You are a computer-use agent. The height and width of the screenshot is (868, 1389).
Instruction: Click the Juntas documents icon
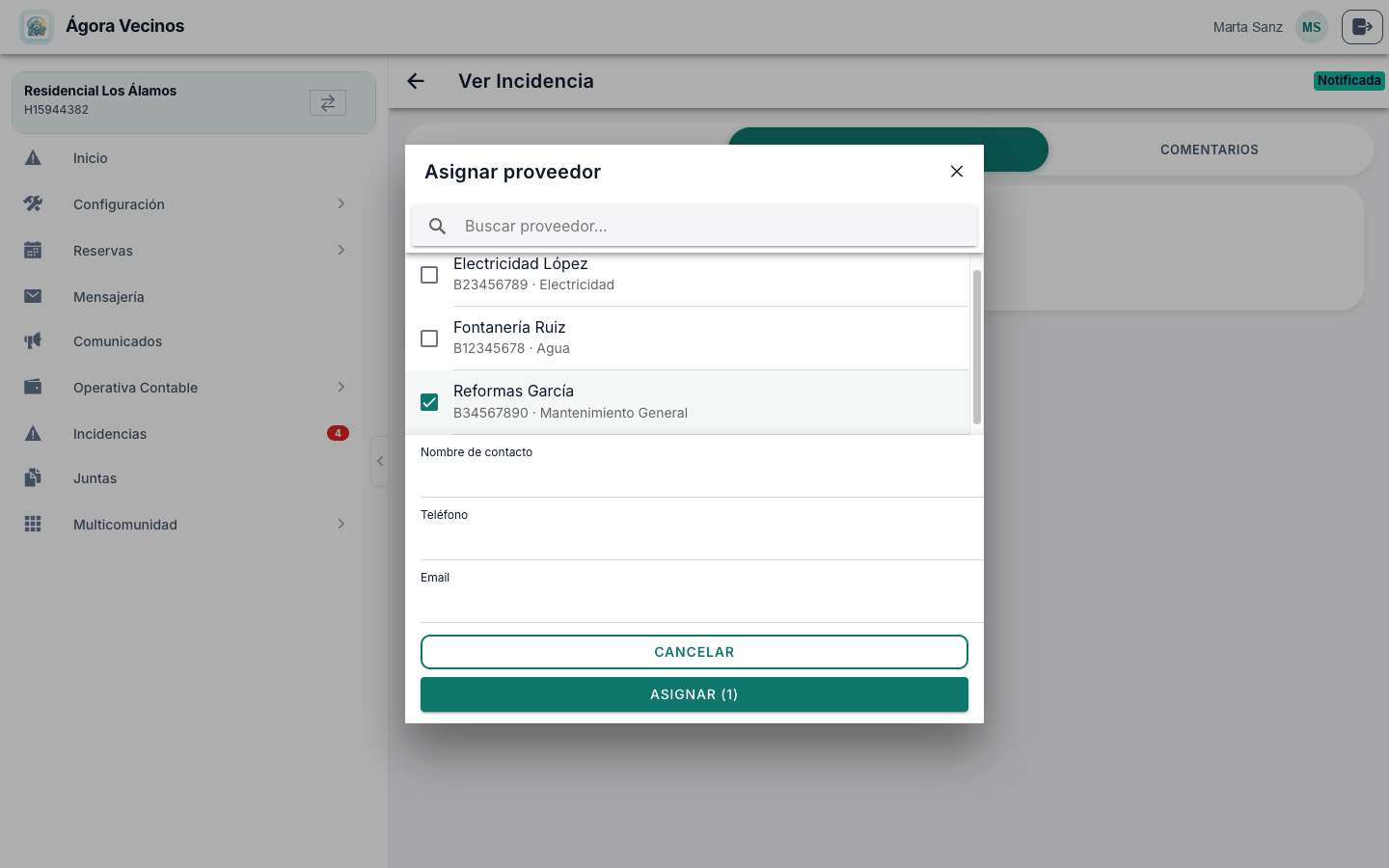coord(33,477)
